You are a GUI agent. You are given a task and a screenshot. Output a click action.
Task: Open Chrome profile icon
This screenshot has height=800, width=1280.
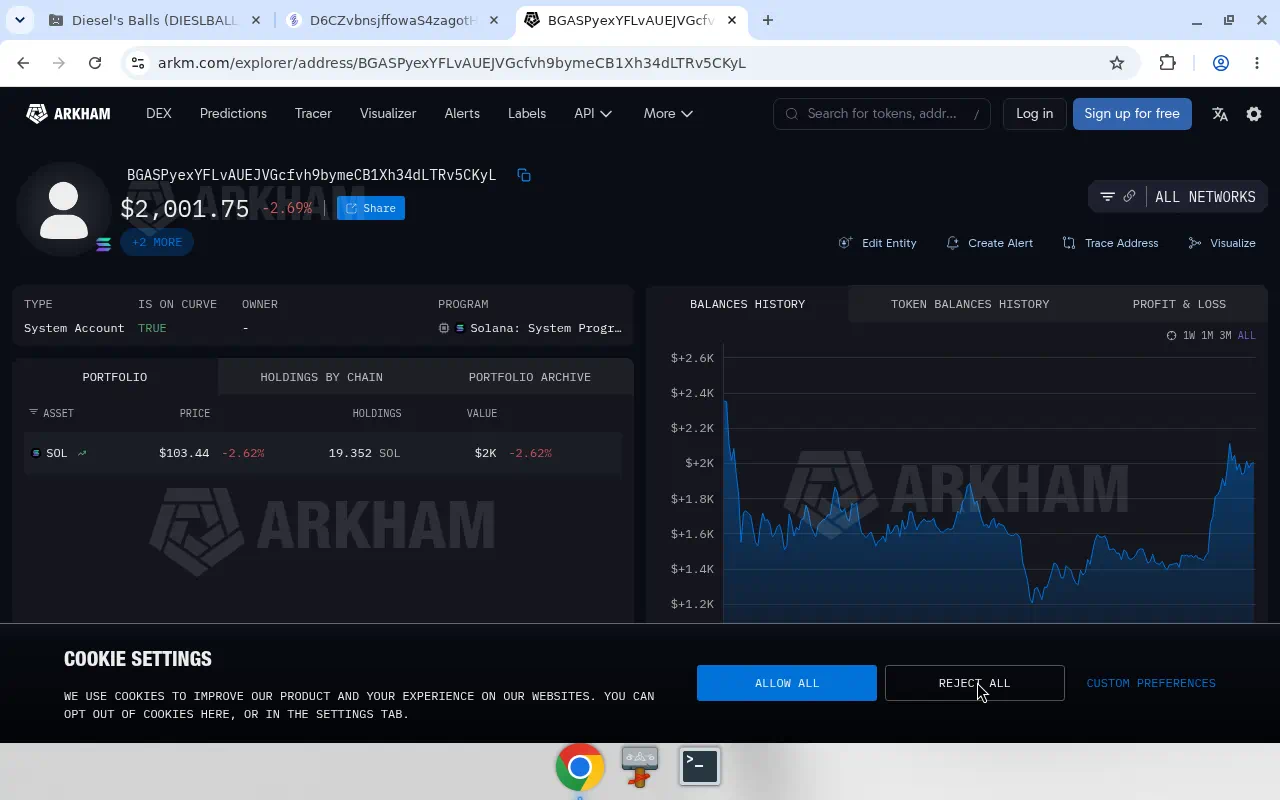coord(1221,63)
